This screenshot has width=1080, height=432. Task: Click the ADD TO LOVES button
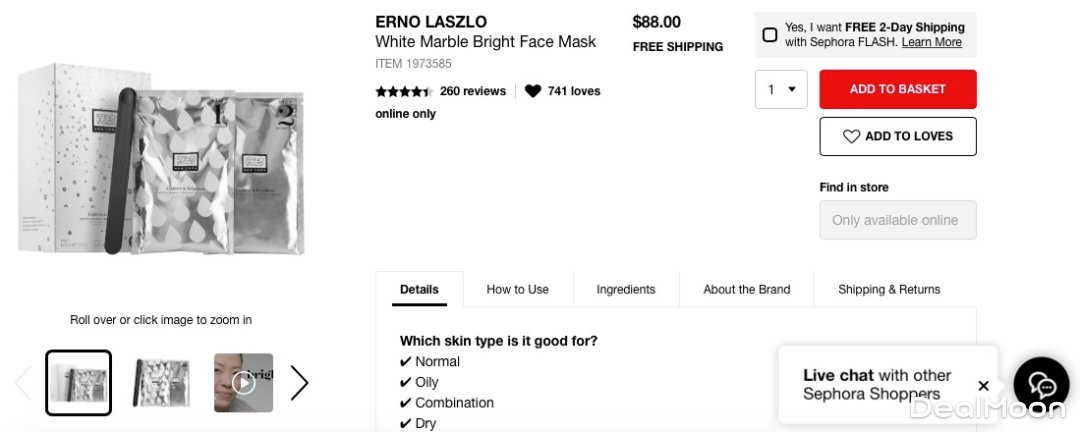click(897, 136)
